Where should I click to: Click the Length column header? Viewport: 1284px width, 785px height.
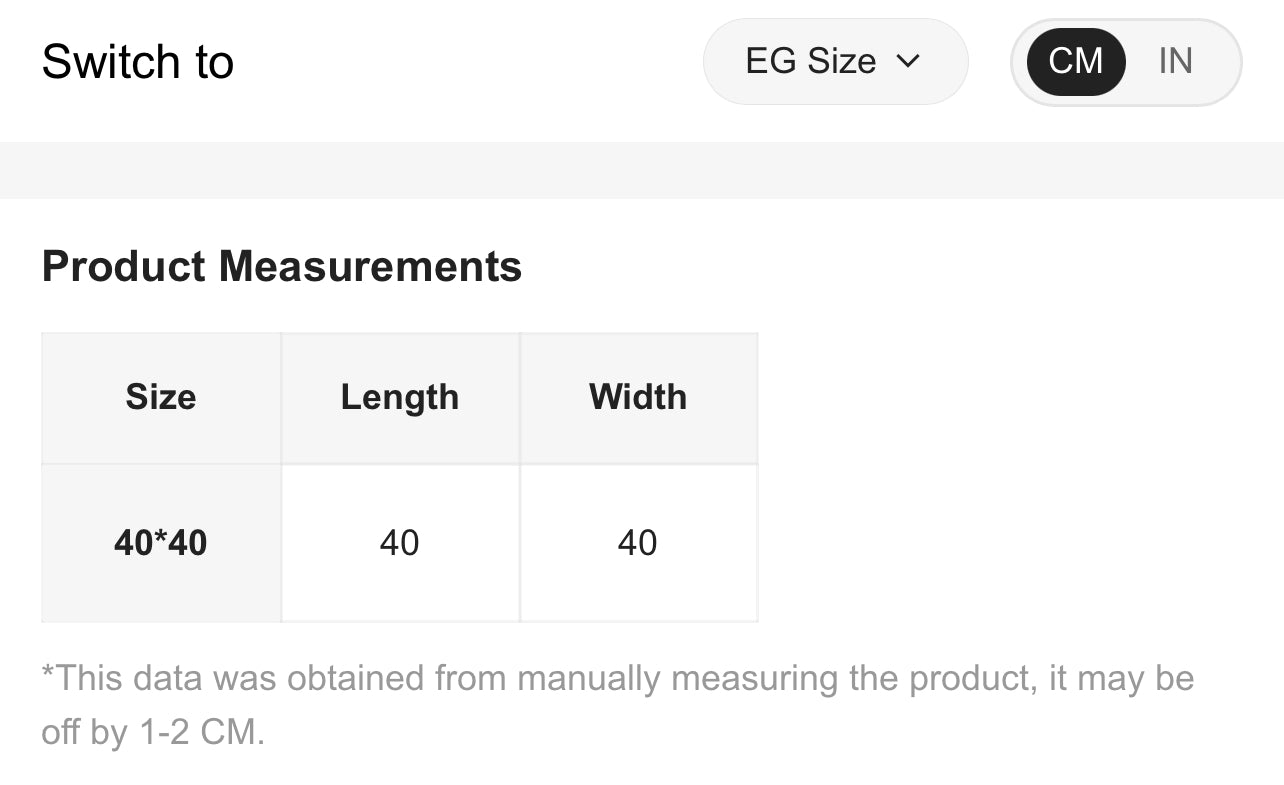399,397
